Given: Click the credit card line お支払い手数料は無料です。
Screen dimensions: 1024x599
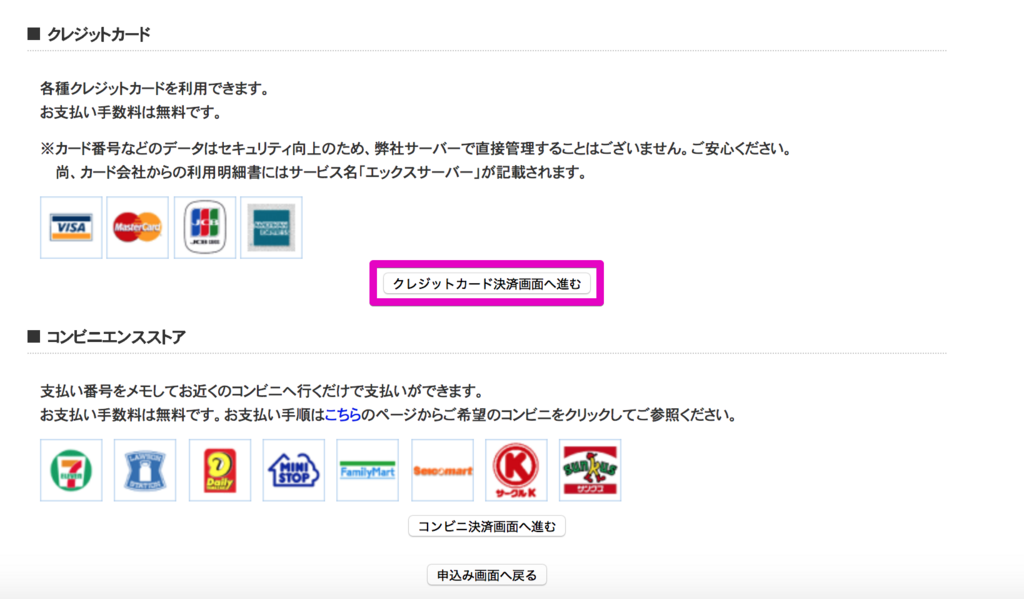Looking at the screenshot, I should [x=131, y=112].
